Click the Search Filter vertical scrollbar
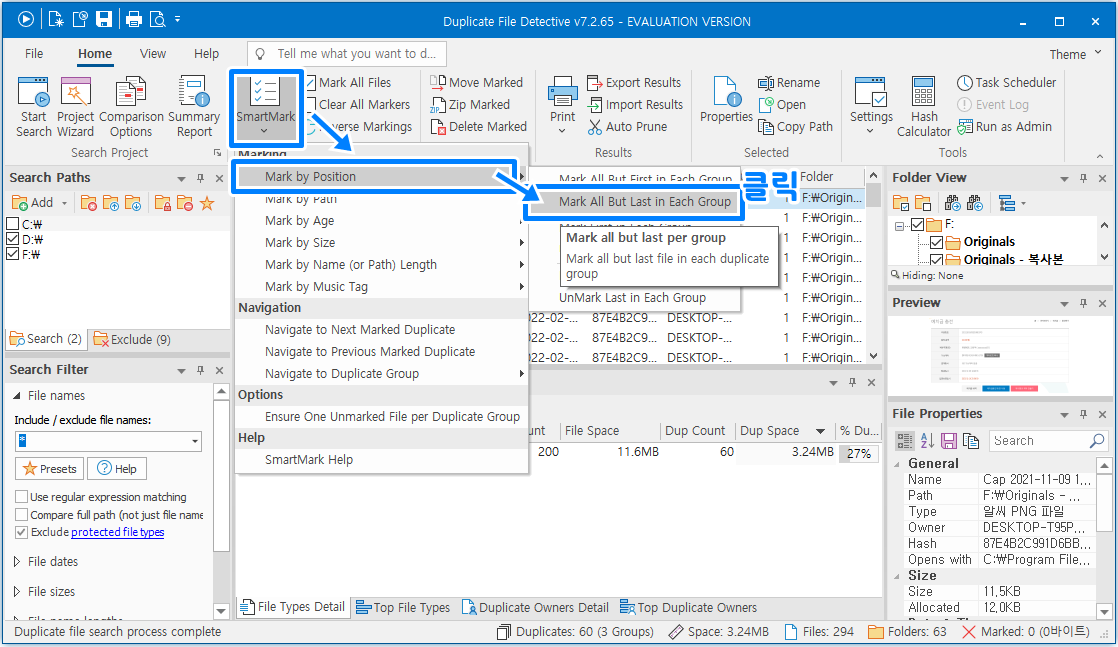The image size is (1118, 647). (x=221, y=499)
